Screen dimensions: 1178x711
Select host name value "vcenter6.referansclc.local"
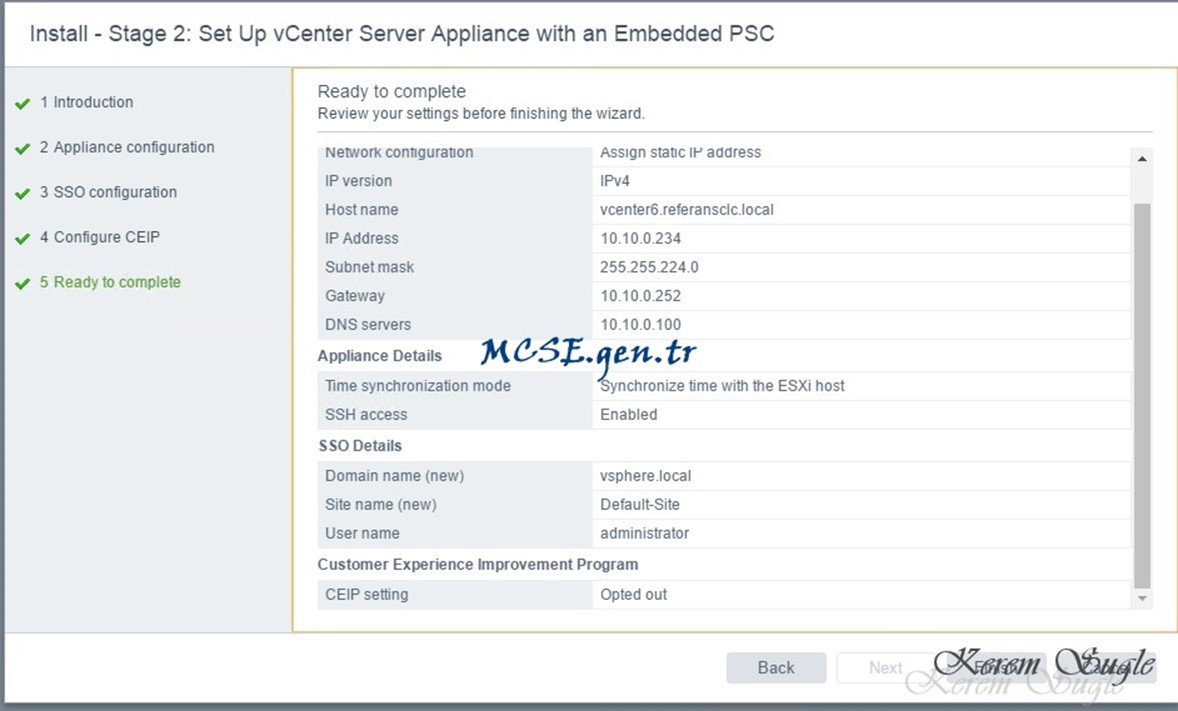point(687,210)
